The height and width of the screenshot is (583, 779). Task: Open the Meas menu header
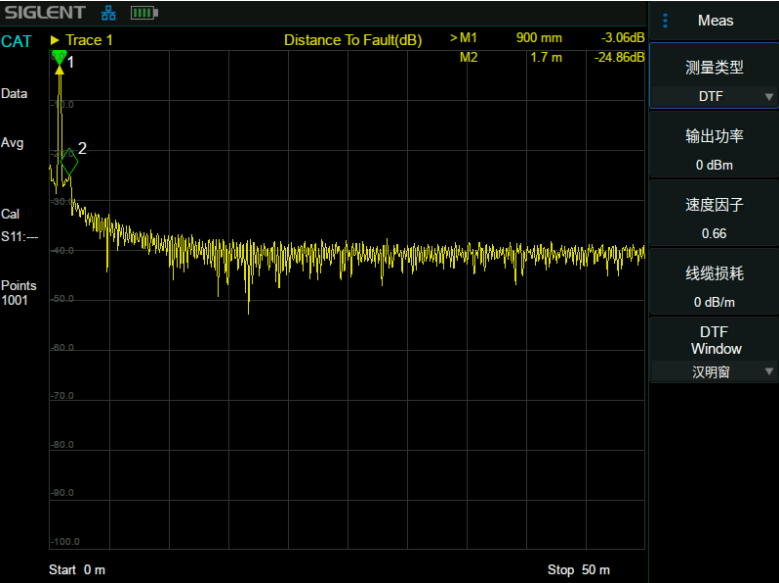pyautogui.click(x=714, y=21)
